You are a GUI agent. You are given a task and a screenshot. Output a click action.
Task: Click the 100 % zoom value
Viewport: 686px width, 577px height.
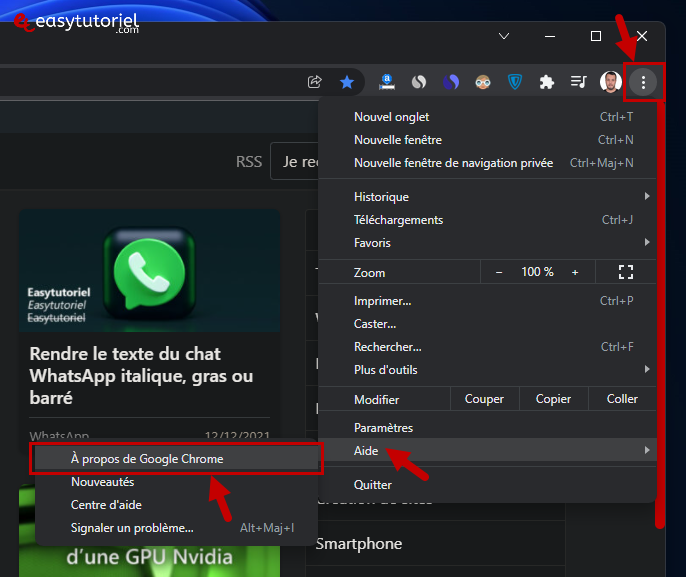click(x=537, y=272)
